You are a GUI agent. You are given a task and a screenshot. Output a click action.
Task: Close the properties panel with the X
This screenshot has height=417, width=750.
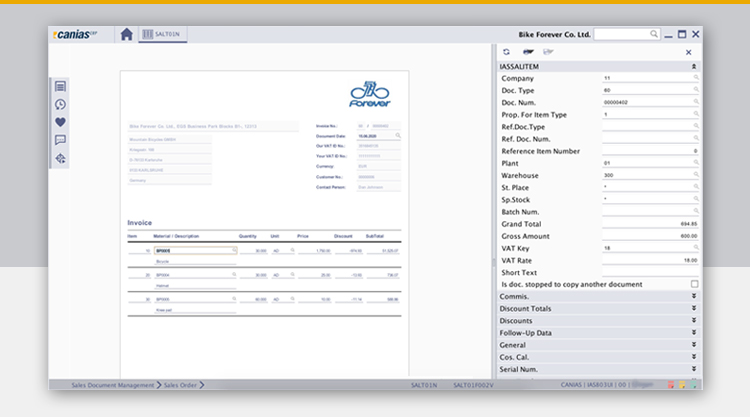pyautogui.click(x=688, y=52)
